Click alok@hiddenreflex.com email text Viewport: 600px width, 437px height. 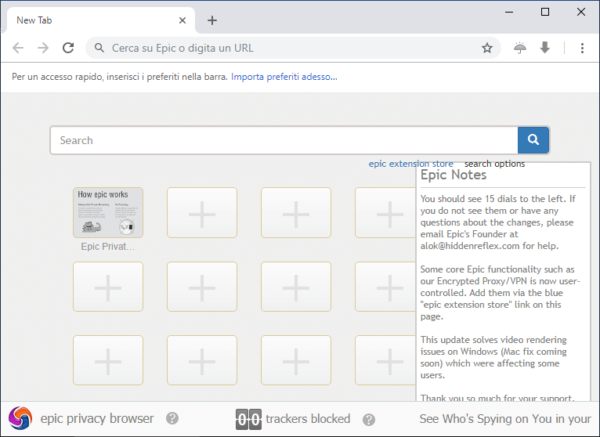coord(470,246)
